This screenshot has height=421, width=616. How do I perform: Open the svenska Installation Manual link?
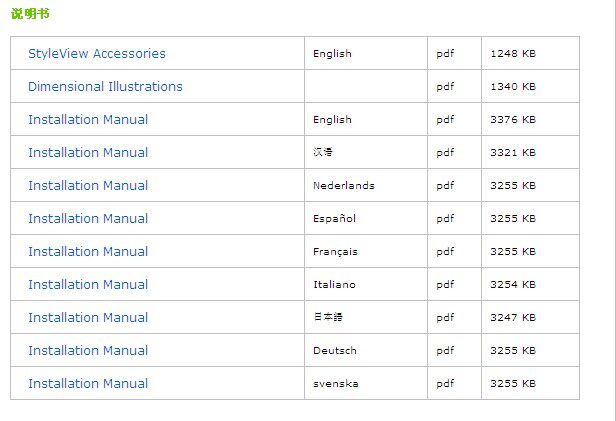(x=88, y=384)
